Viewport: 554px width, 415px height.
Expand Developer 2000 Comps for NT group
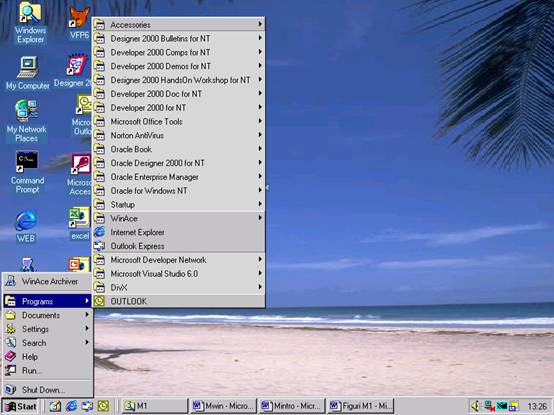click(178, 52)
